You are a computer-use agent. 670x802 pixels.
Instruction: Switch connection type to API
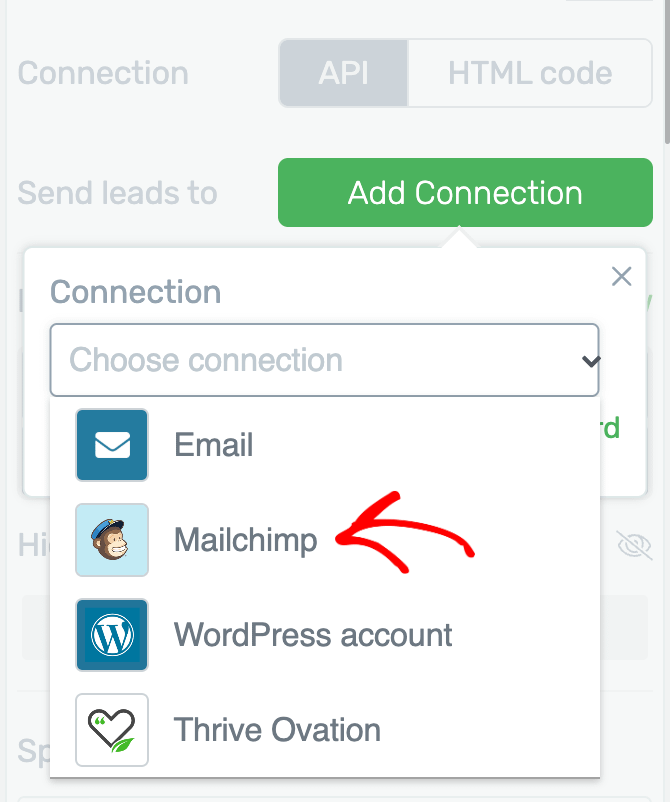pyautogui.click(x=343, y=73)
